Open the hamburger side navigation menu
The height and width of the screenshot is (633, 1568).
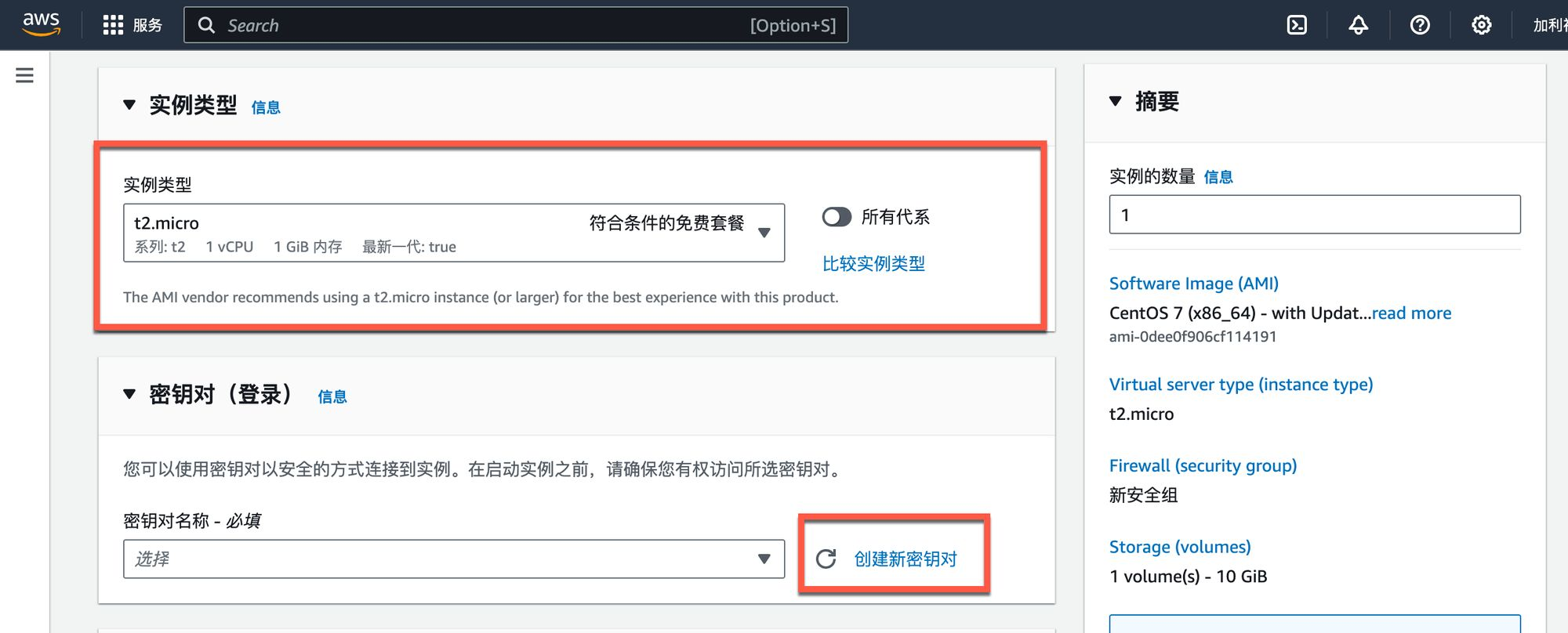[x=24, y=75]
